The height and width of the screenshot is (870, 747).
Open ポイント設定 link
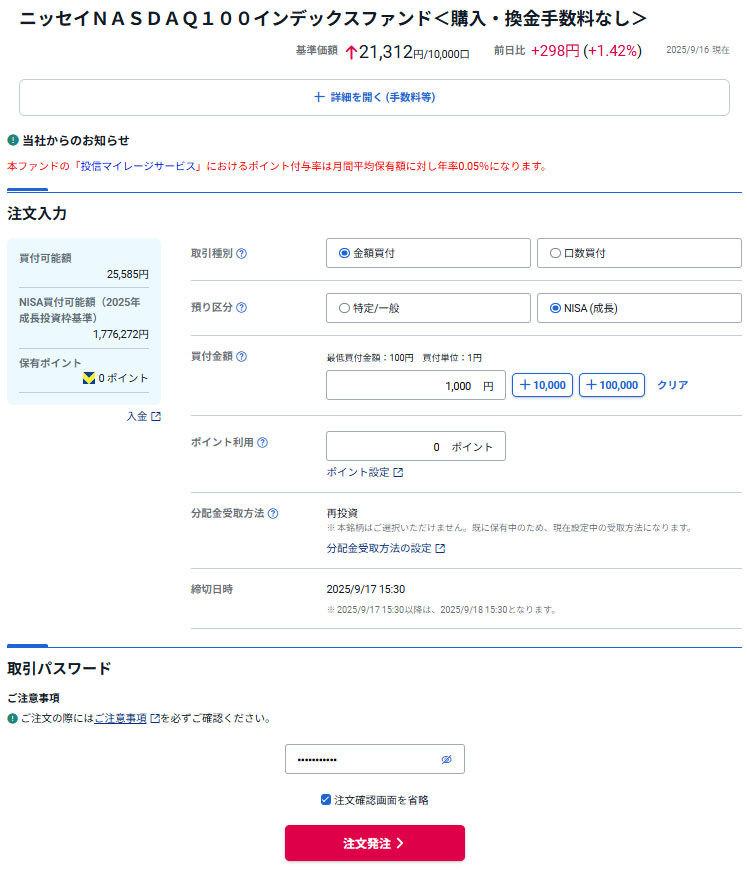364,472
